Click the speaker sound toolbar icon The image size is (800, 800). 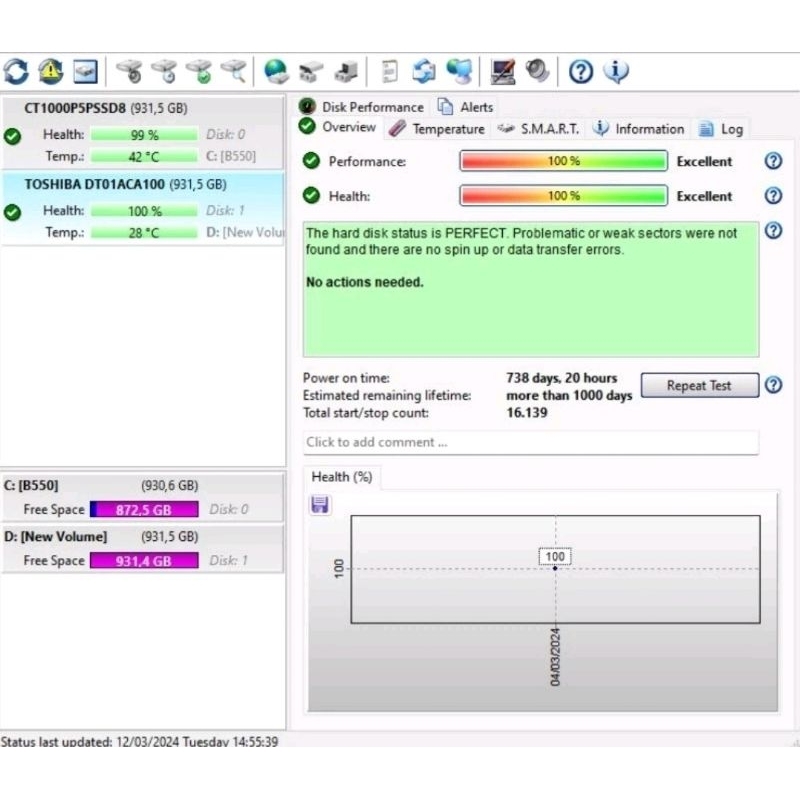[537, 71]
